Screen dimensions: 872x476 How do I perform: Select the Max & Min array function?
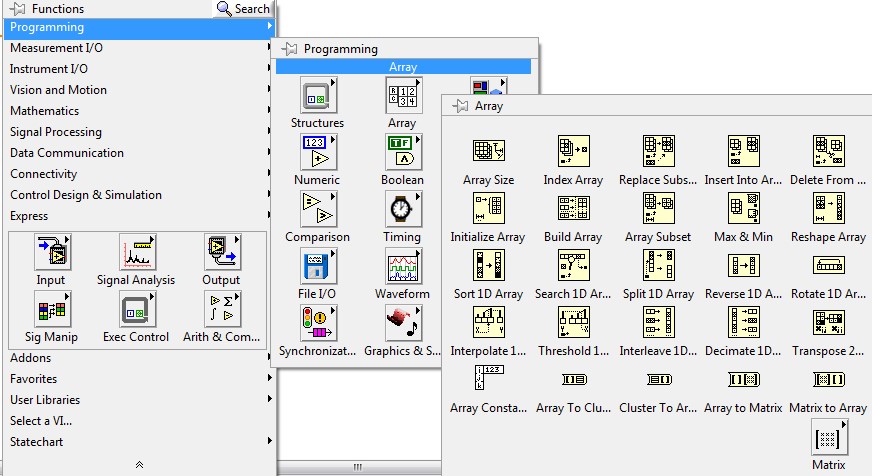pyautogui.click(x=744, y=208)
